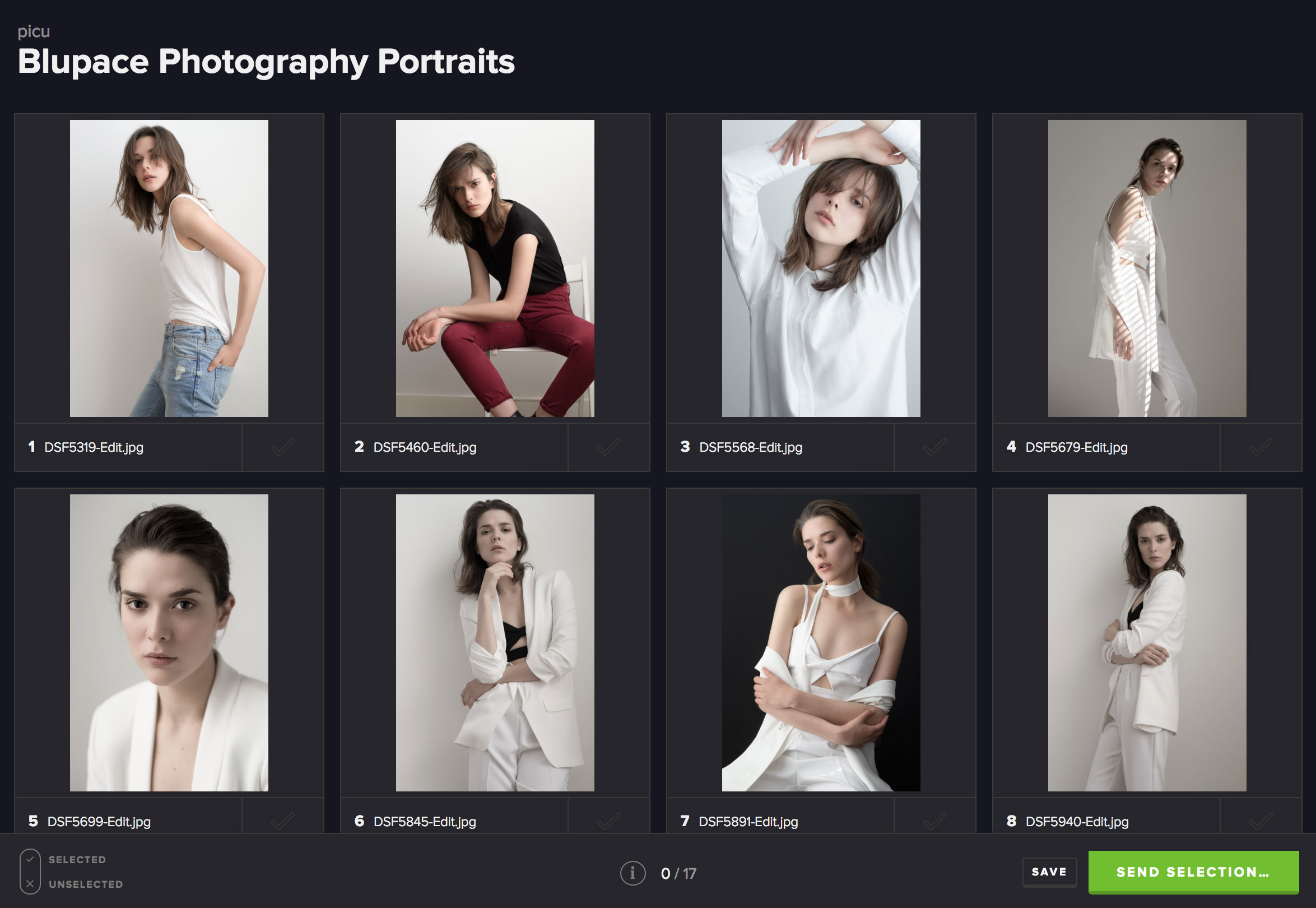Open photo thumbnail DSF5699-Edit.jpg
This screenshot has width=1316, height=908.
coord(169,642)
